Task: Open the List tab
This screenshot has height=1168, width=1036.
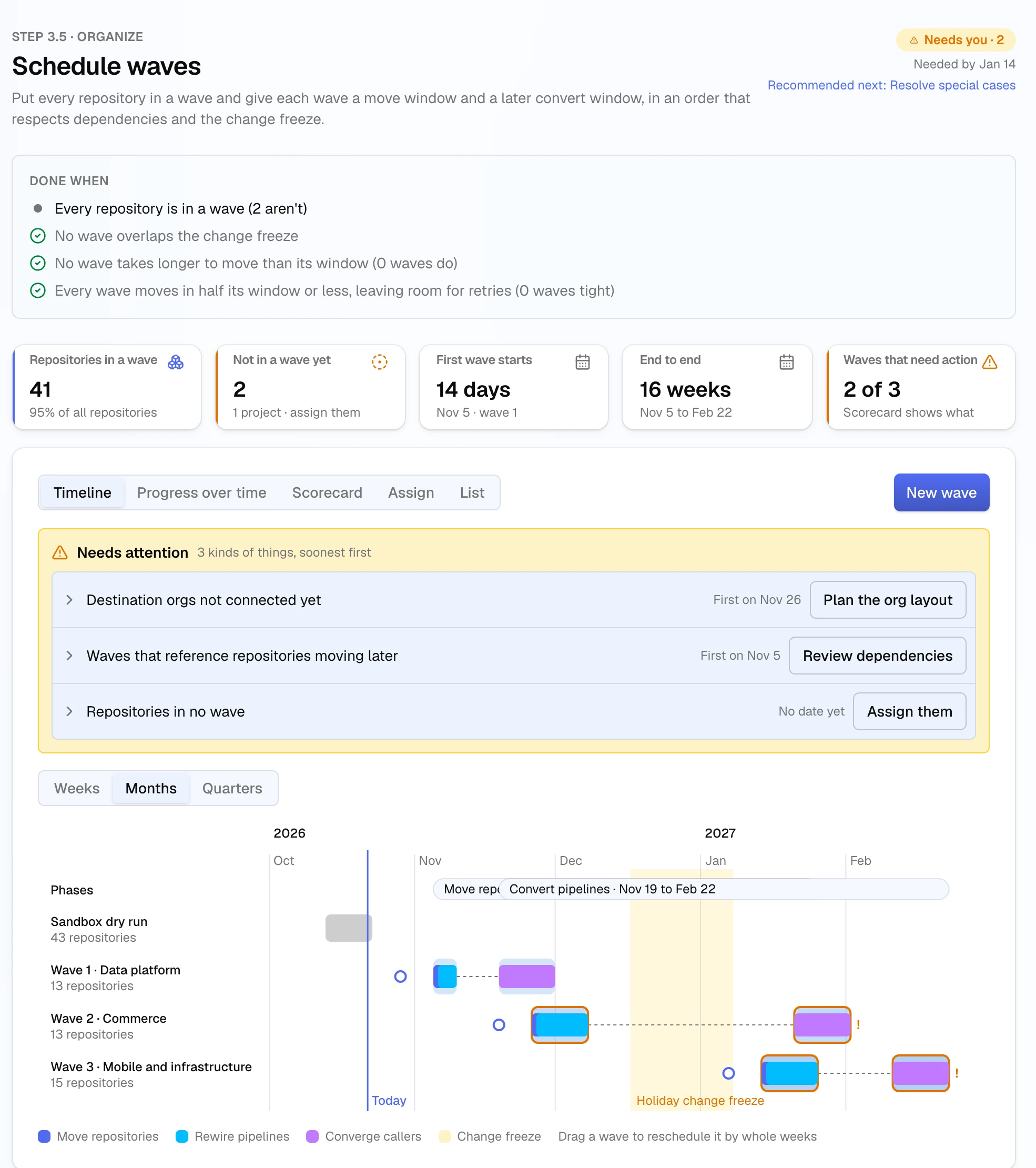Action: (x=472, y=492)
